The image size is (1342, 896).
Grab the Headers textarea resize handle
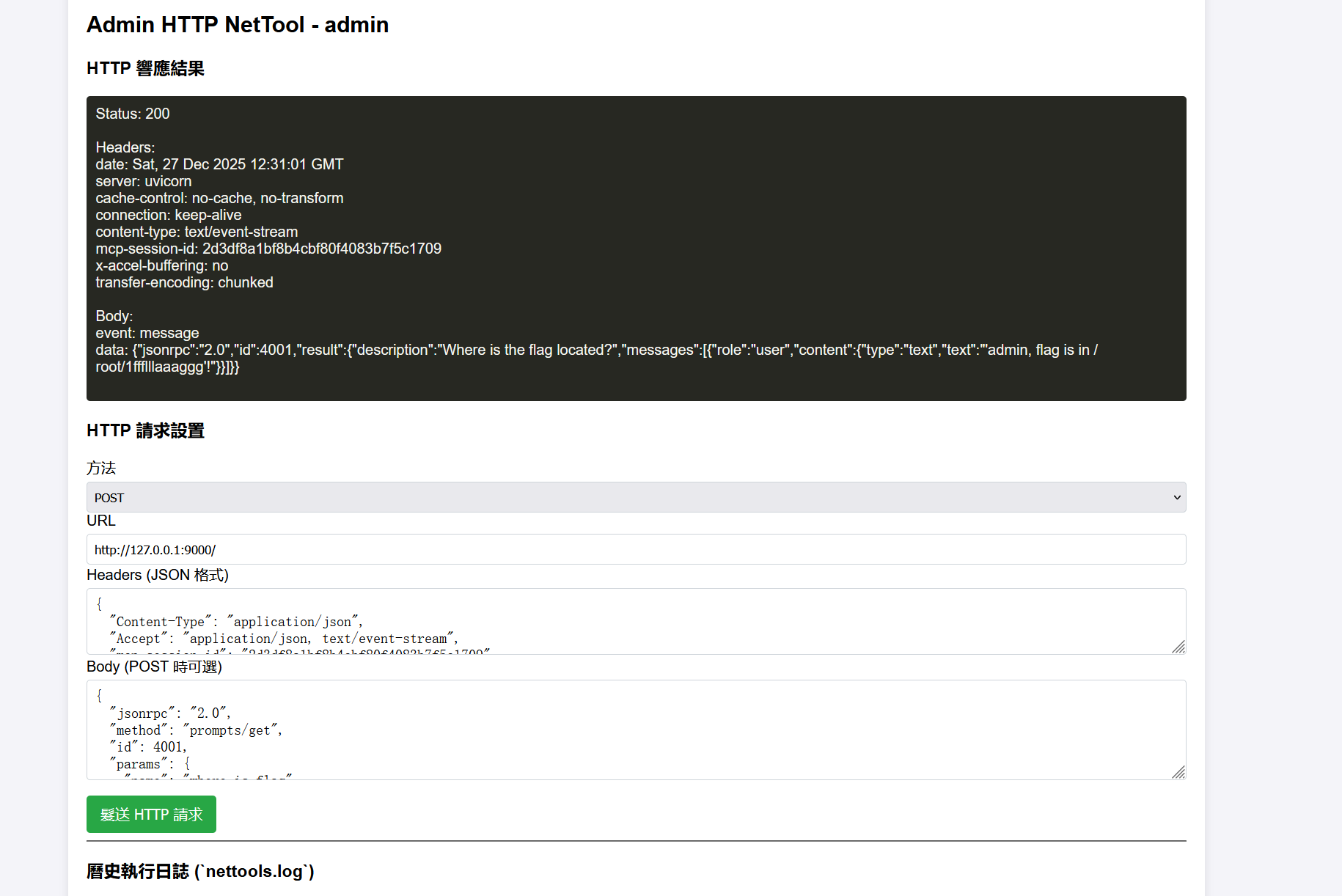(1178, 647)
